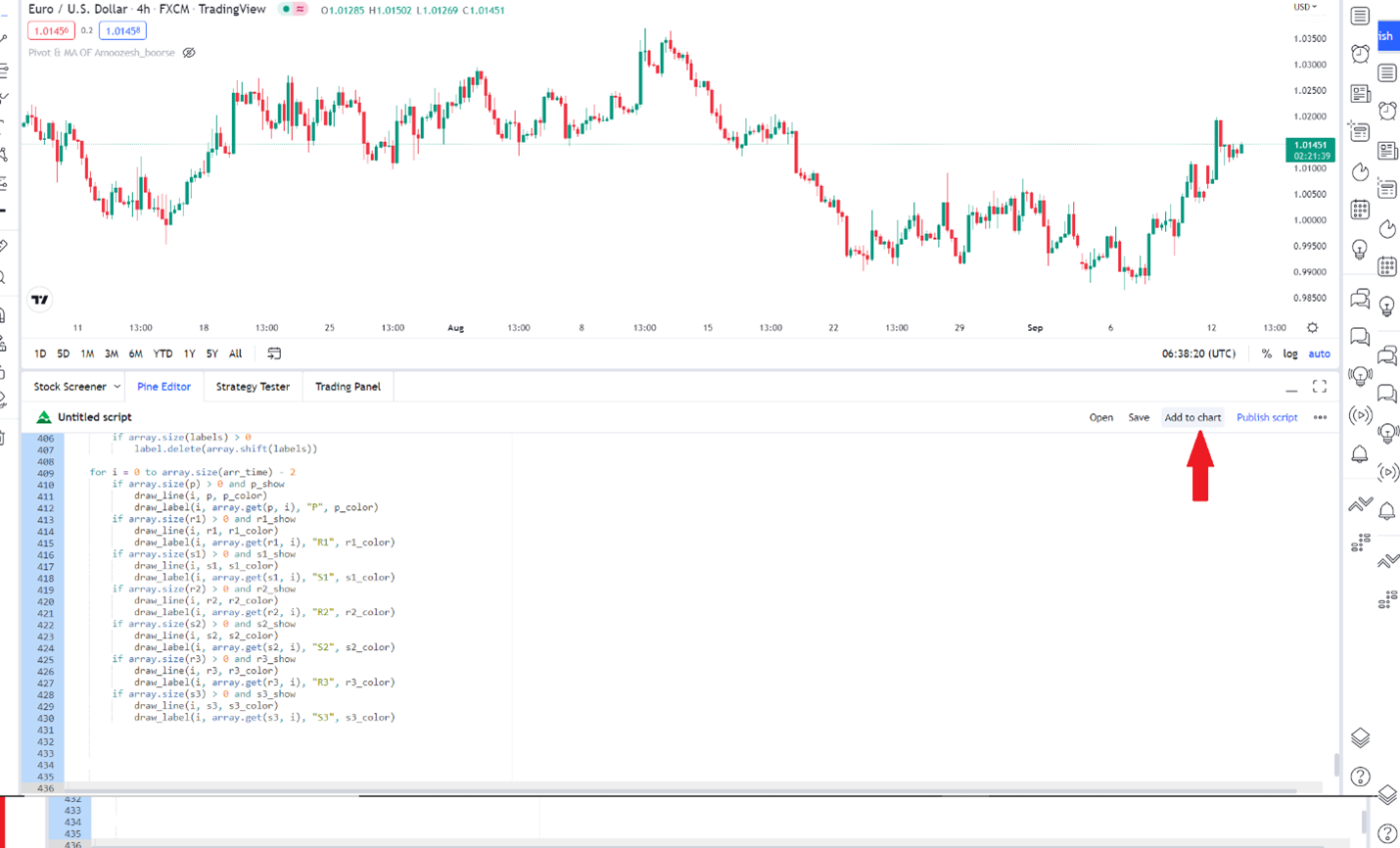This screenshot has height=848, width=1400.
Task: Toggle the auto scale option
Action: point(1319,353)
